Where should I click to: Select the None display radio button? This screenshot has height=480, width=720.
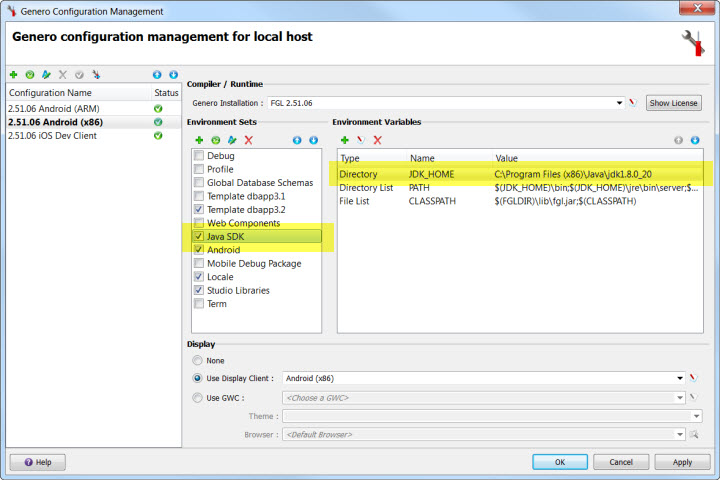click(198, 360)
